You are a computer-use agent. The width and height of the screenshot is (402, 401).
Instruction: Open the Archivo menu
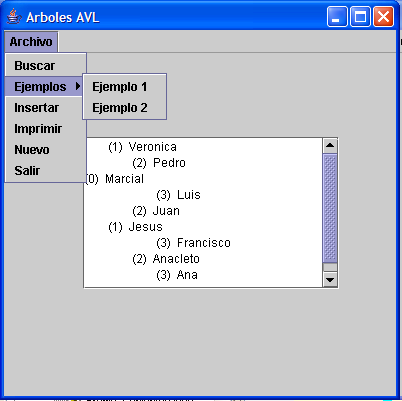[x=31, y=42]
